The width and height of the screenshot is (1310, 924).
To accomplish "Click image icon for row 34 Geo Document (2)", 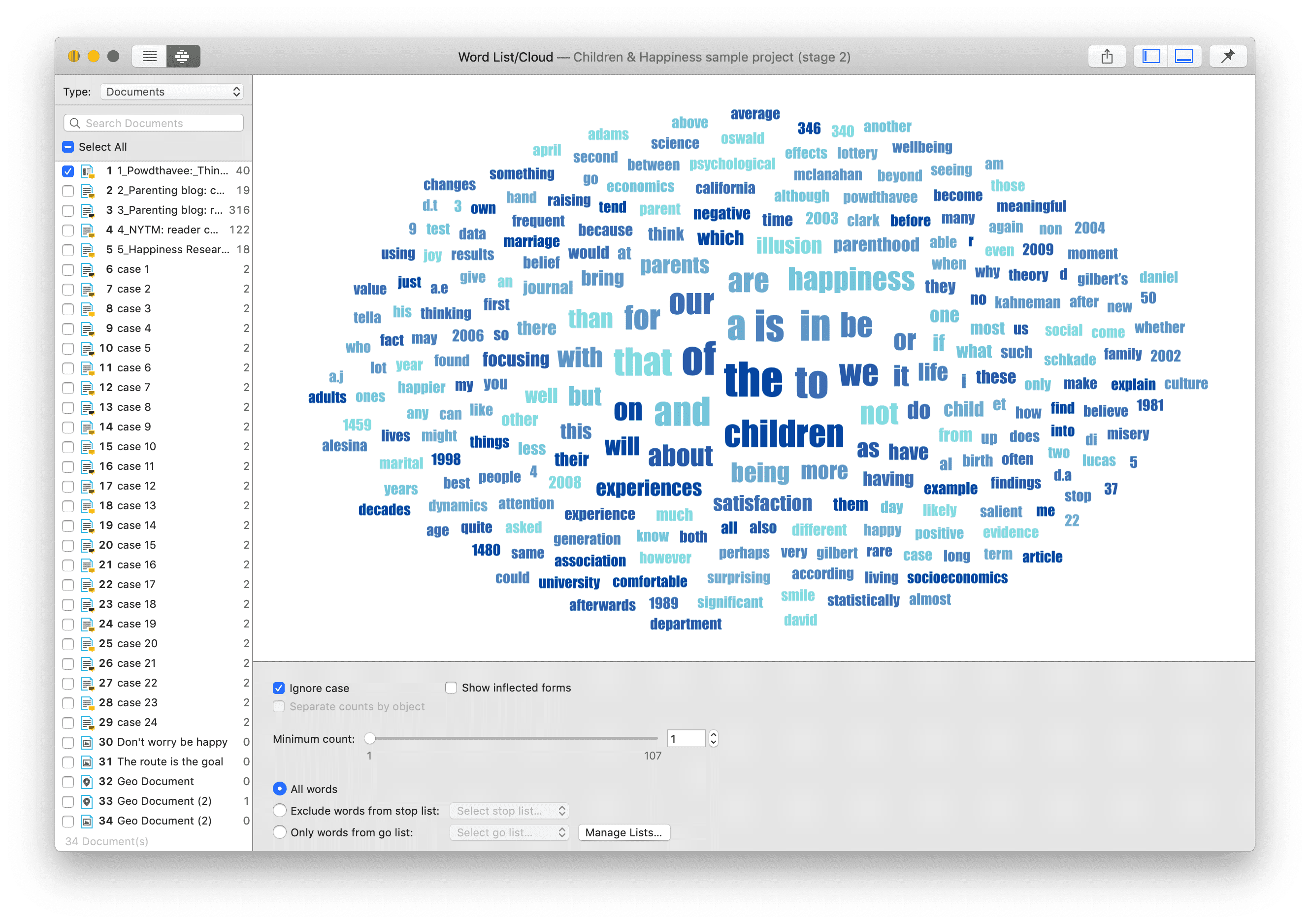I will point(87,821).
